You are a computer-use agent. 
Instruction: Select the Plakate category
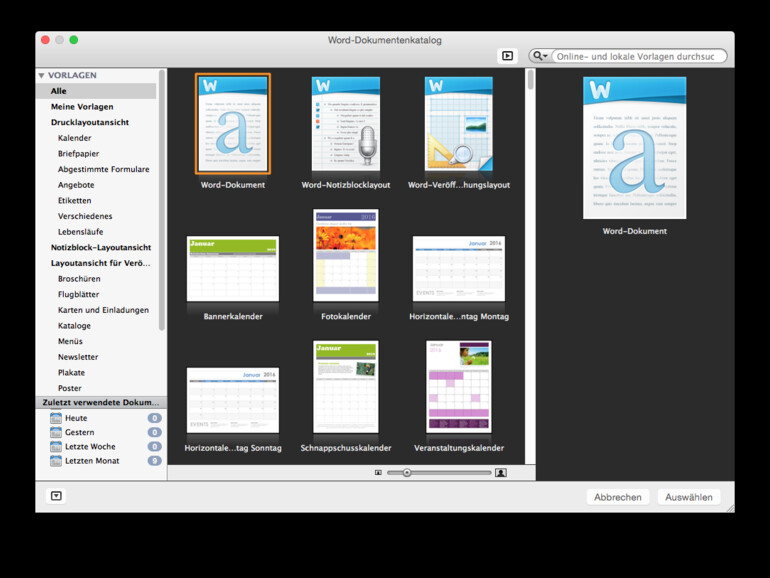click(x=71, y=373)
